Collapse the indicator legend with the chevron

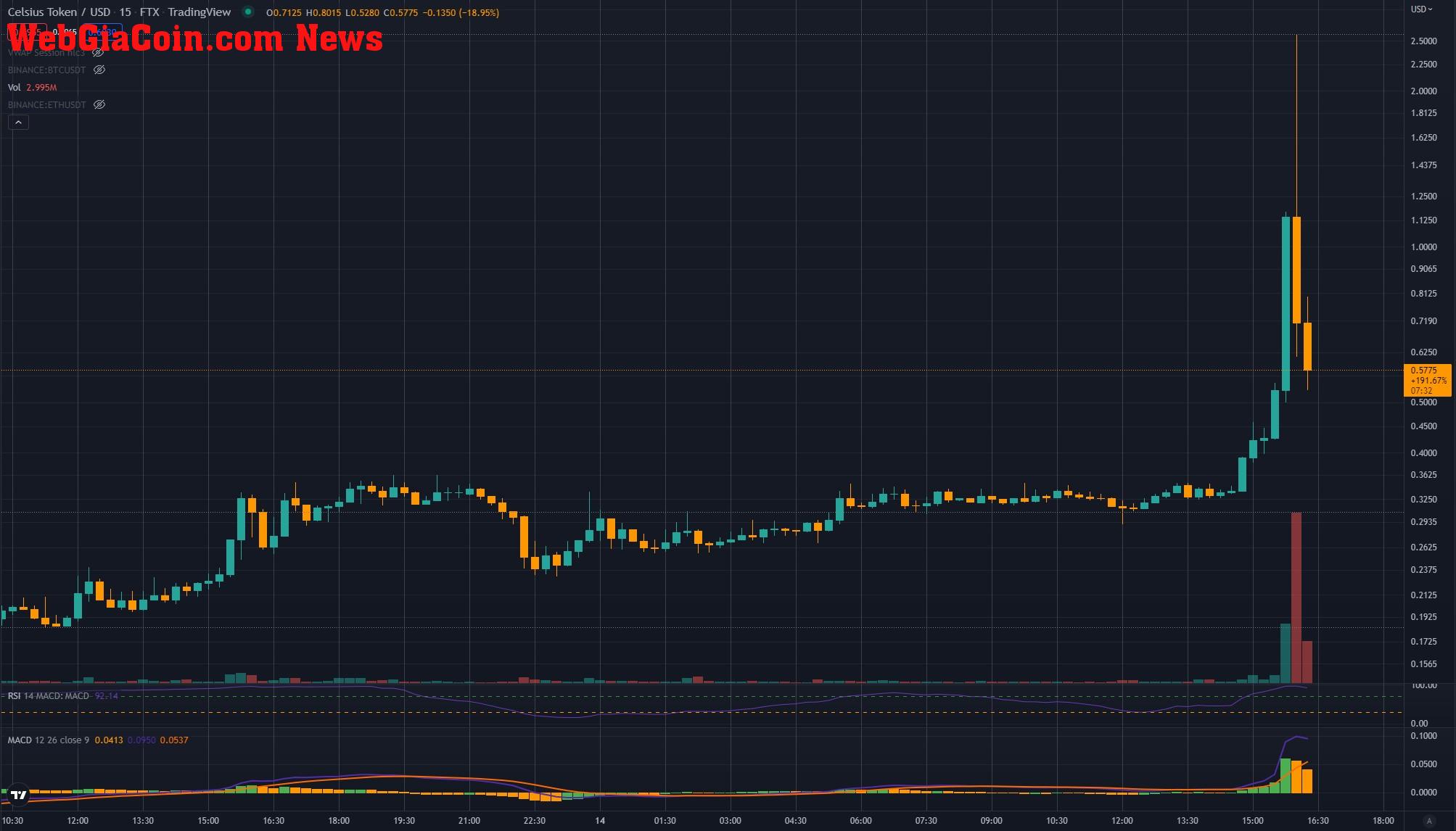(x=18, y=123)
